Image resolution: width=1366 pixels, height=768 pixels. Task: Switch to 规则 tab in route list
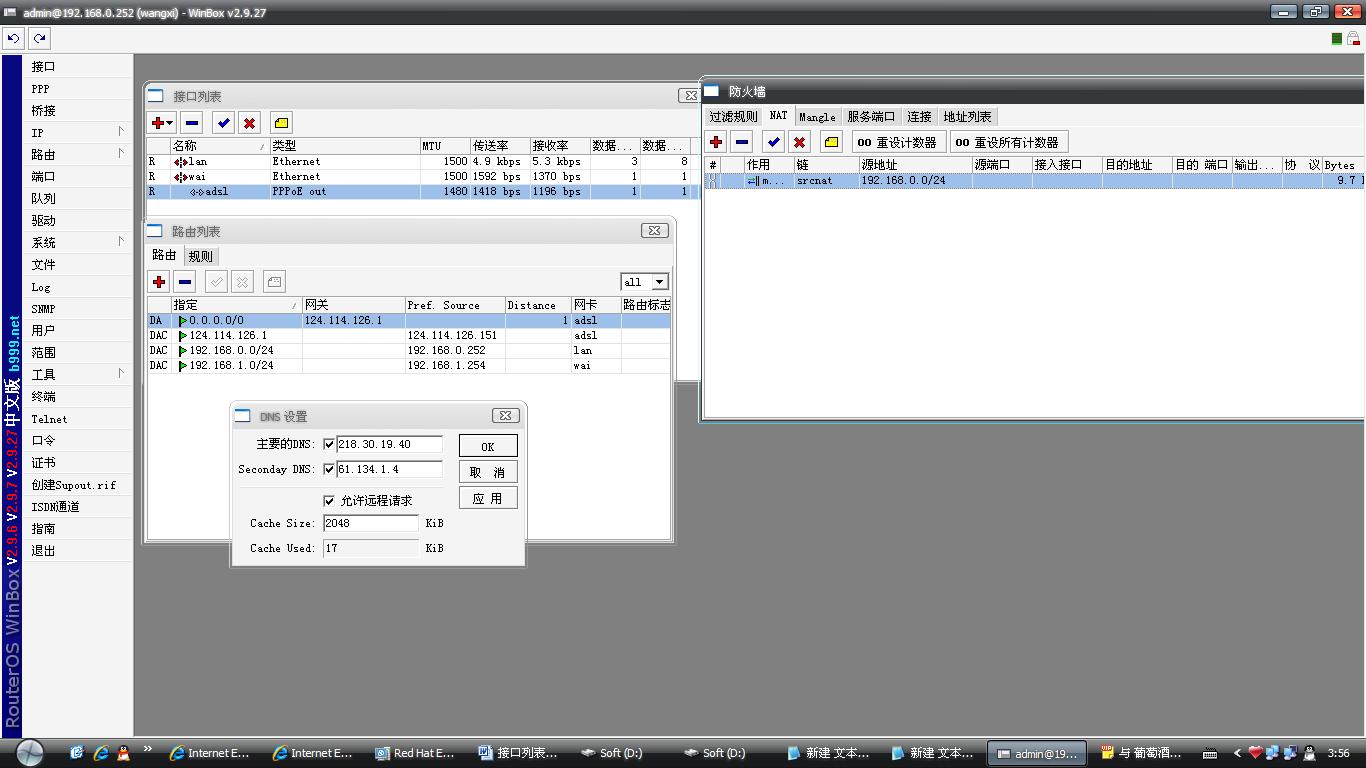pos(200,256)
